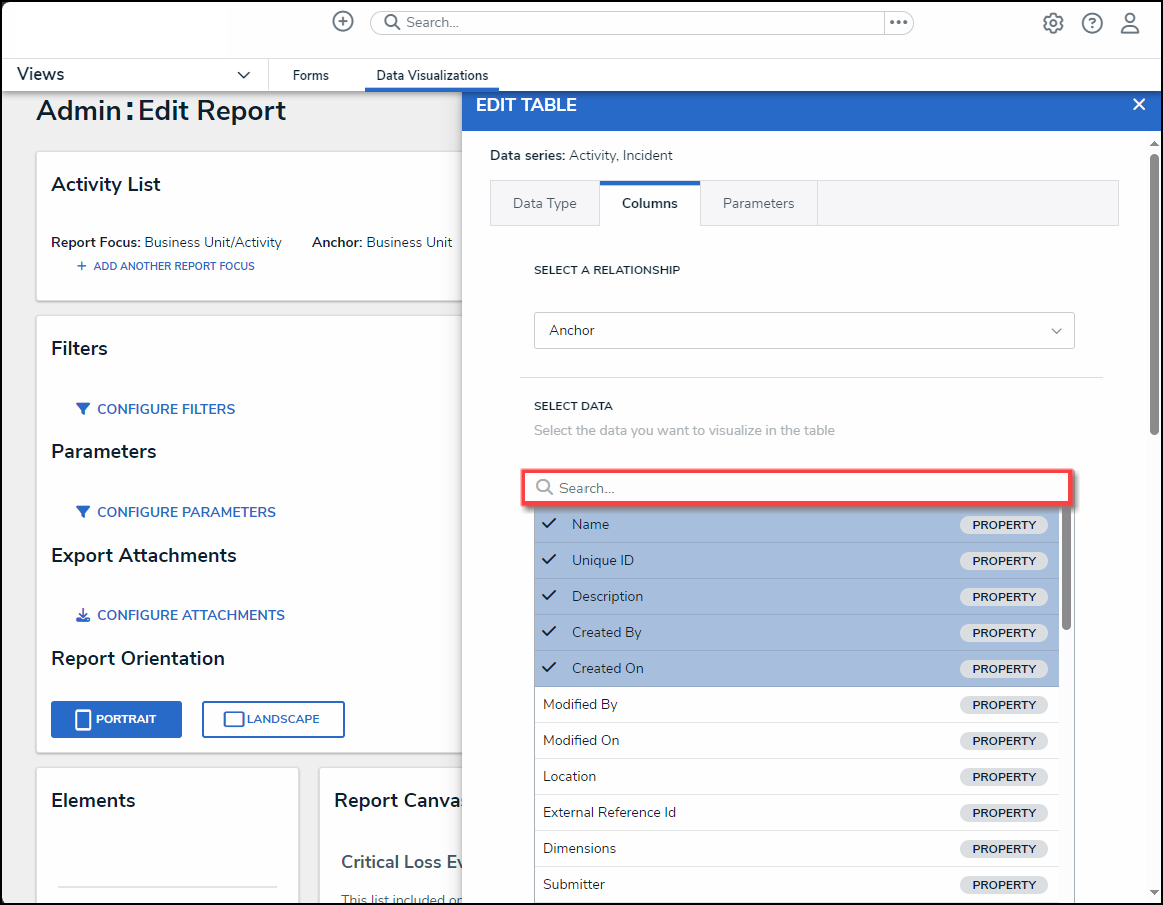Image resolution: width=1163 pixels, height=905 pixels.
Task: Choose Landscape report orientation
Action: click(x=273, y=719)
